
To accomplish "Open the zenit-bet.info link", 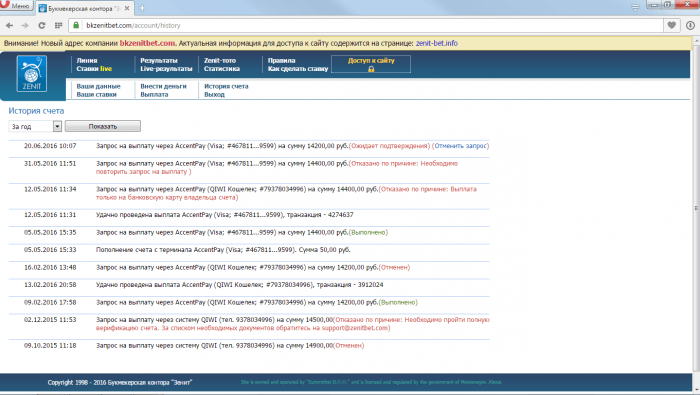I will (437, 43).
